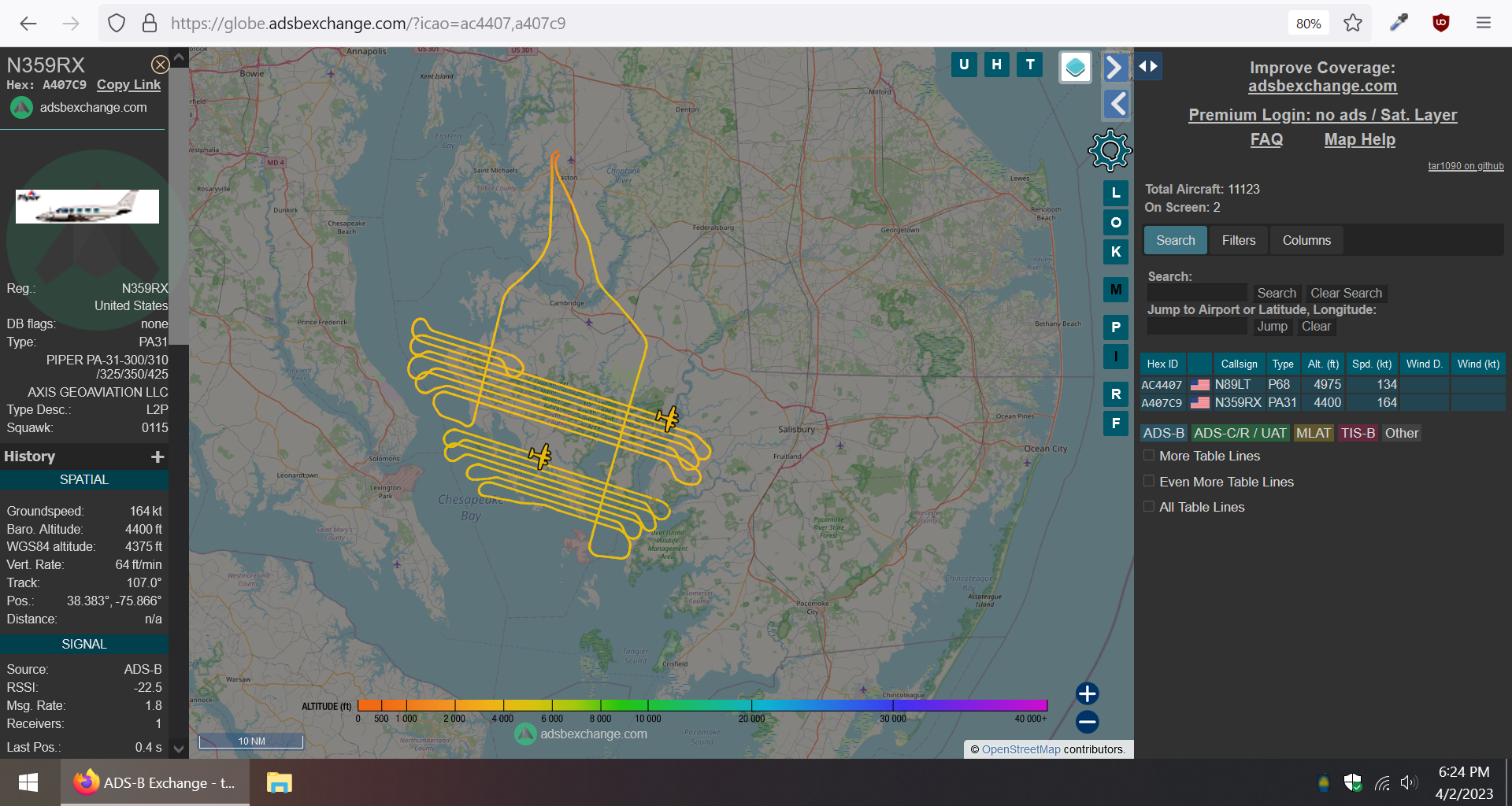Click the Search text input field
The height and width of the screenshot is (806, 1512).
1198,293
